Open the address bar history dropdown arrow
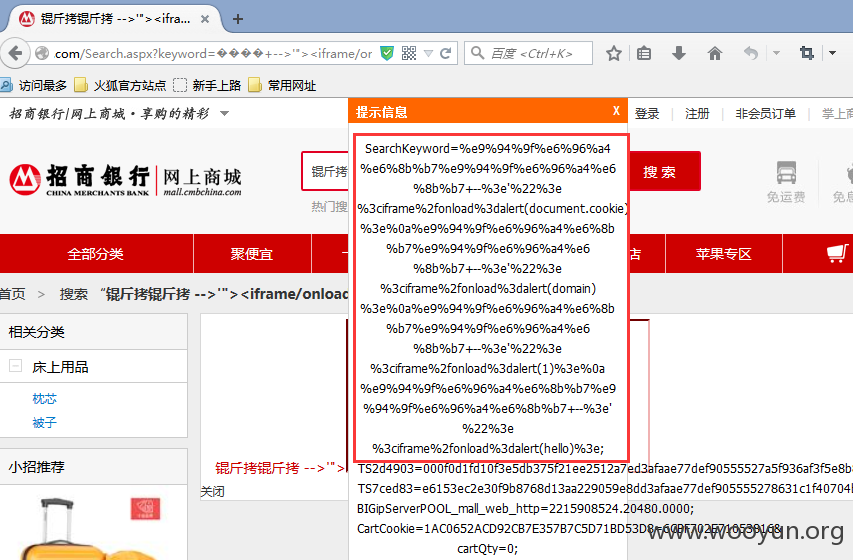The width and height of the screenshot is (853, 560). tap(429, 53)
